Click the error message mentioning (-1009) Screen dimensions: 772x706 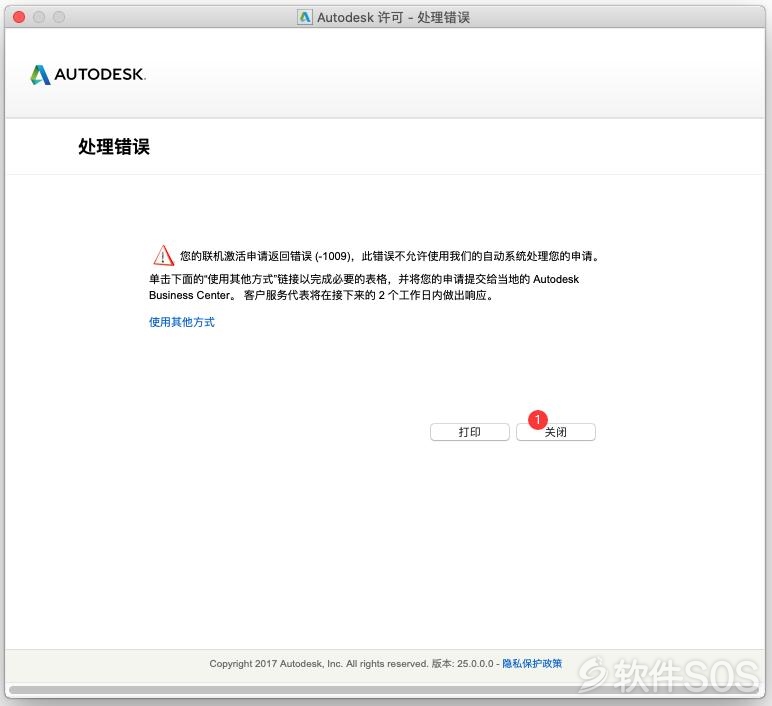pyautogui.click(x=389, y=256)
